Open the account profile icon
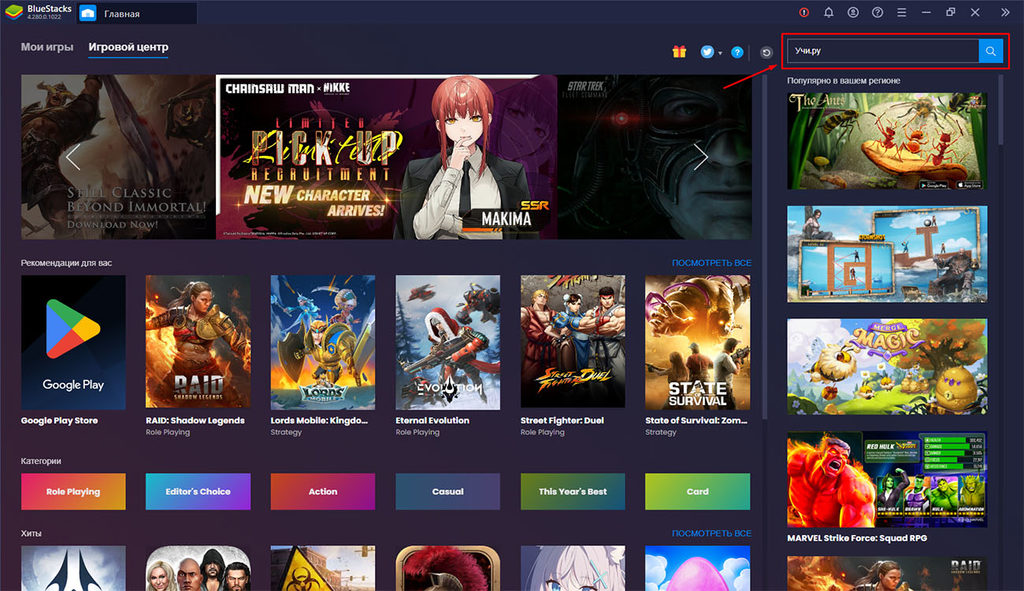Screen dimensions: 1024x591 853,12
